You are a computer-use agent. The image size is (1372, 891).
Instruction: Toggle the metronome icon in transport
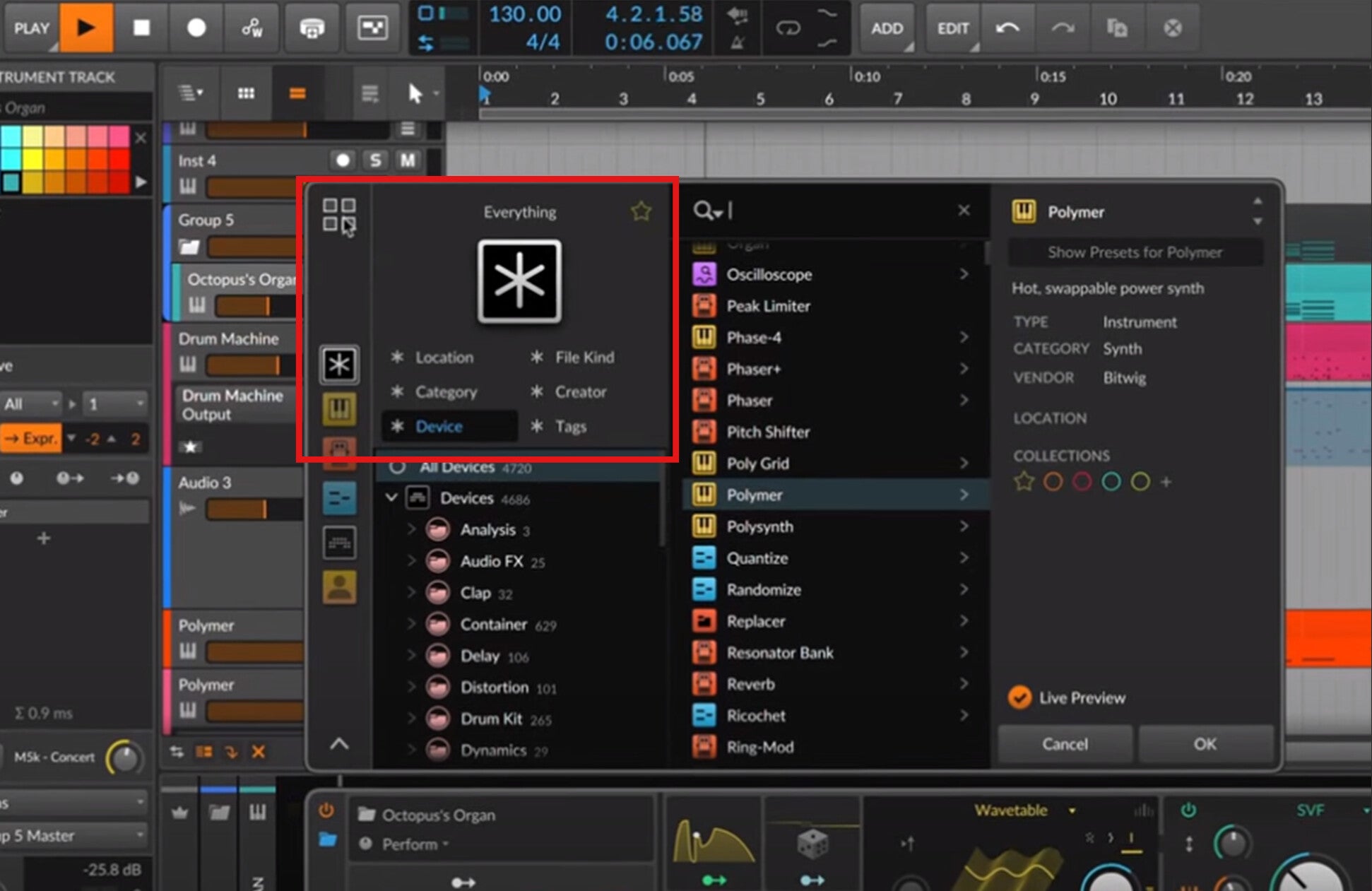coord(737,43)
